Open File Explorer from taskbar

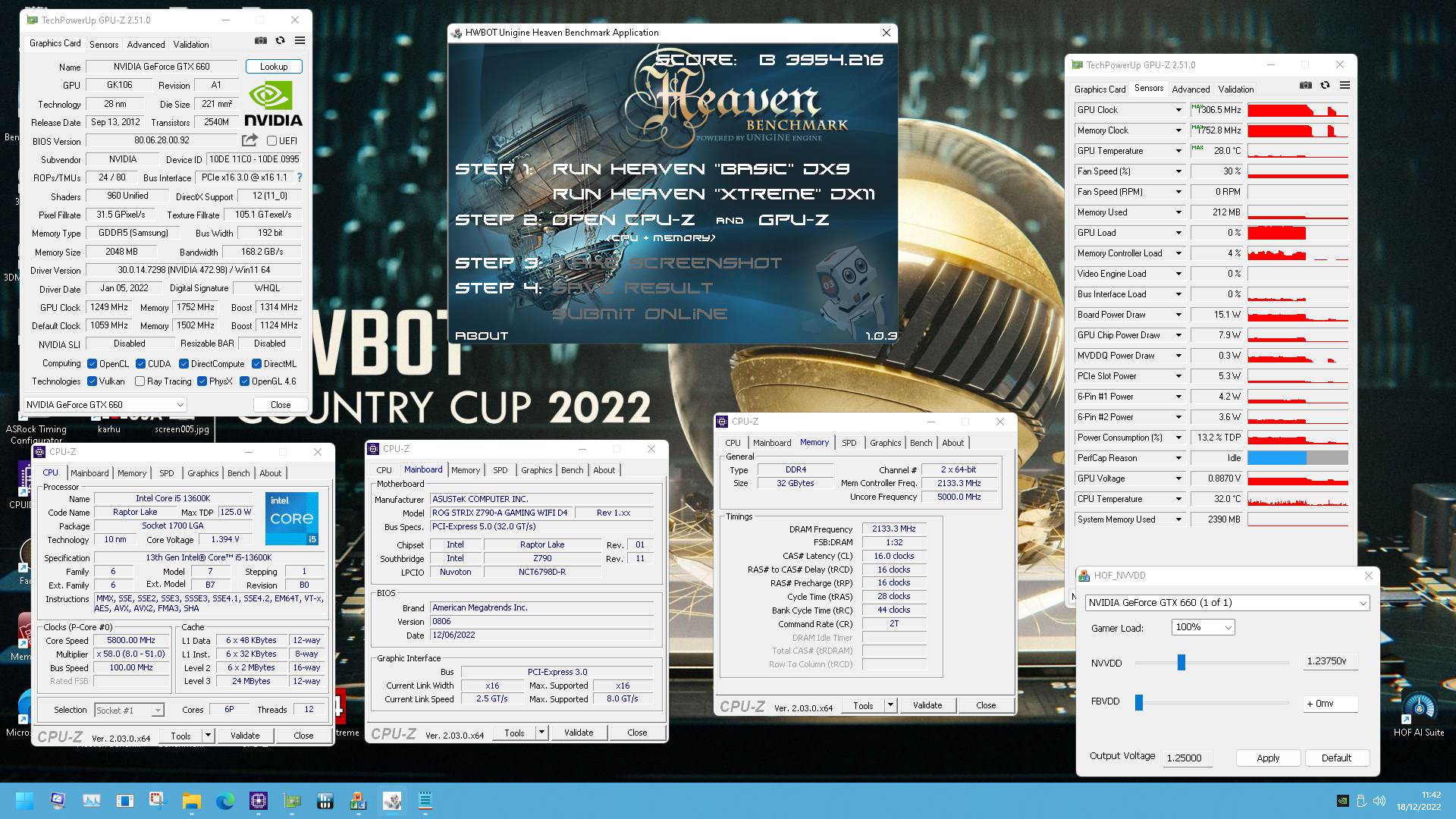pyautogui.click(x=191, y=801)
